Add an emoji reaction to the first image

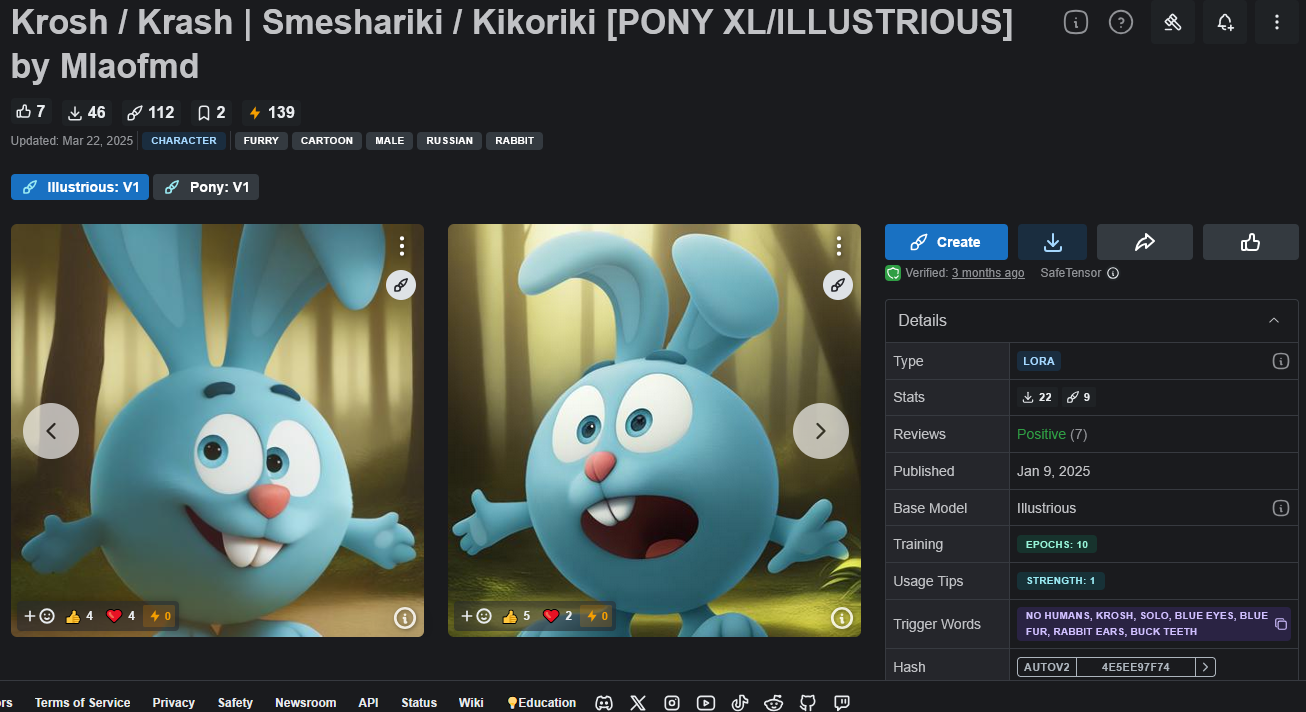[39, 616]
